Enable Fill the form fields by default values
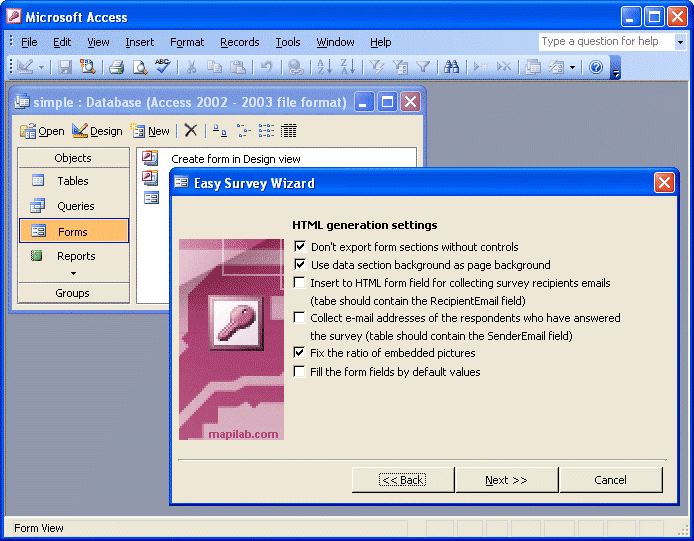694x541 pixels. pyautogui.click(x=300, y=372)
